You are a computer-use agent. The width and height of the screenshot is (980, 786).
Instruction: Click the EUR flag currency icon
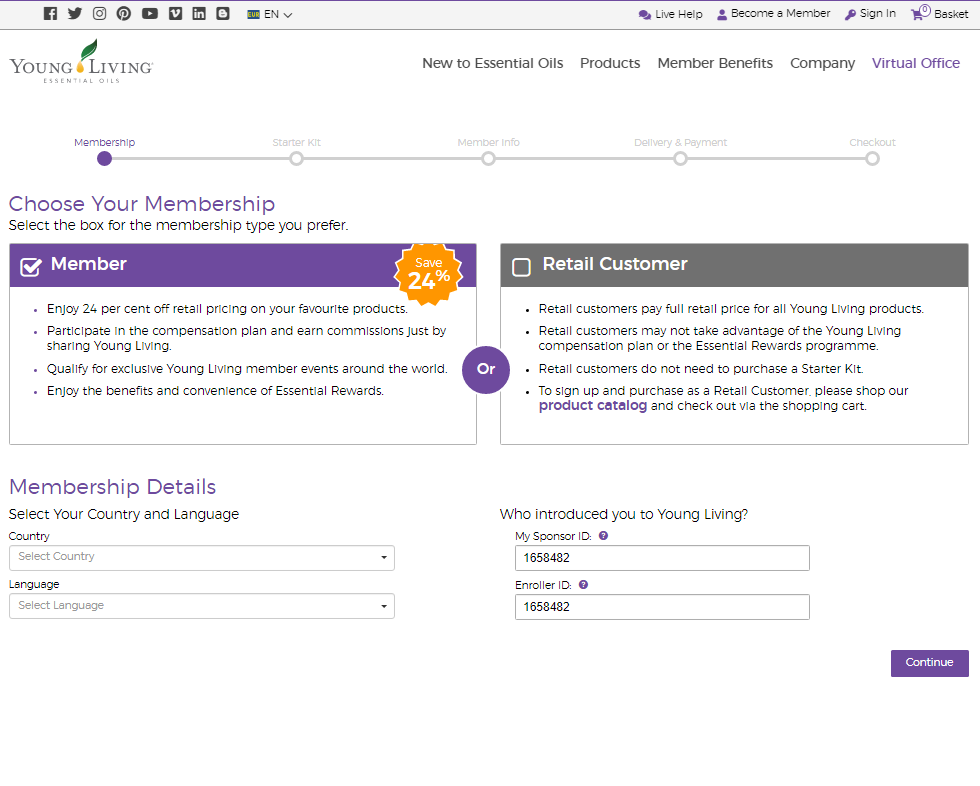click(253, 14)
